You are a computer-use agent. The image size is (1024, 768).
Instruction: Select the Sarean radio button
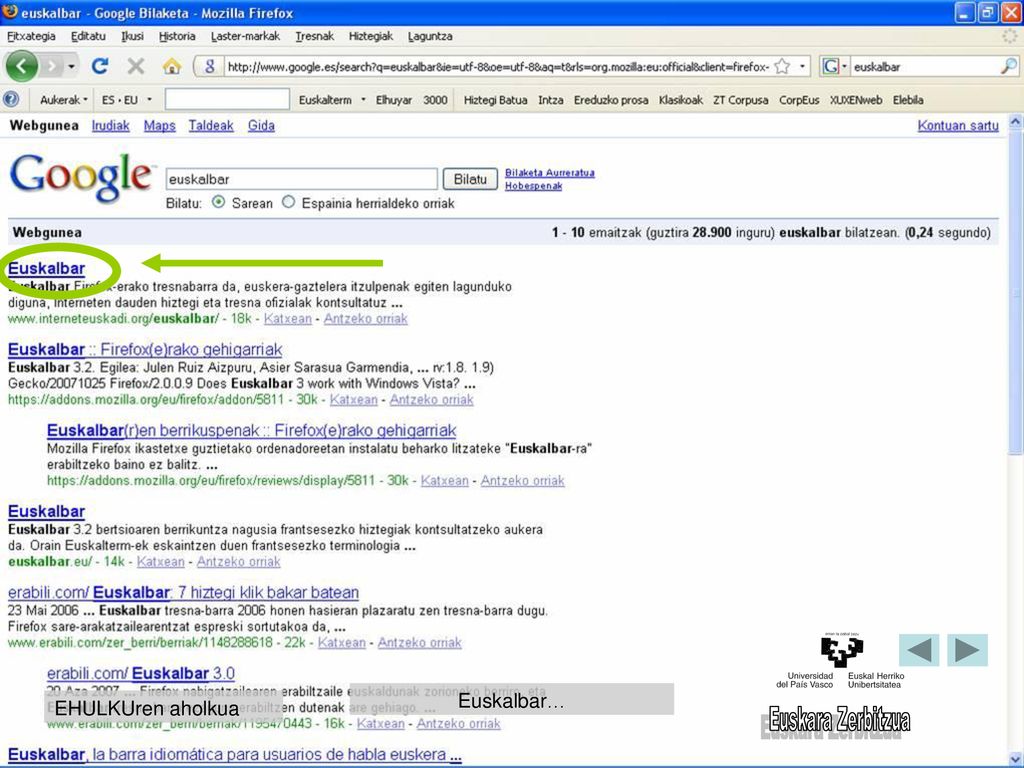coord(219,202)
